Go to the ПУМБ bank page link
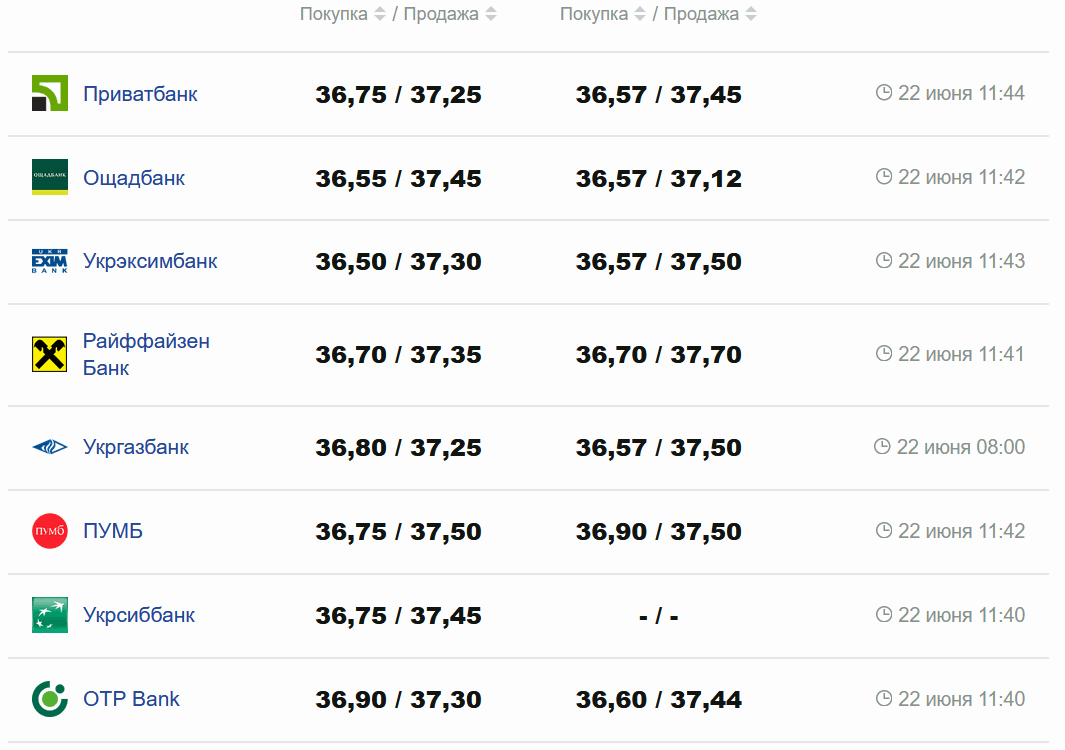This screenshot has height=750, width=1065. click(113, 531)
